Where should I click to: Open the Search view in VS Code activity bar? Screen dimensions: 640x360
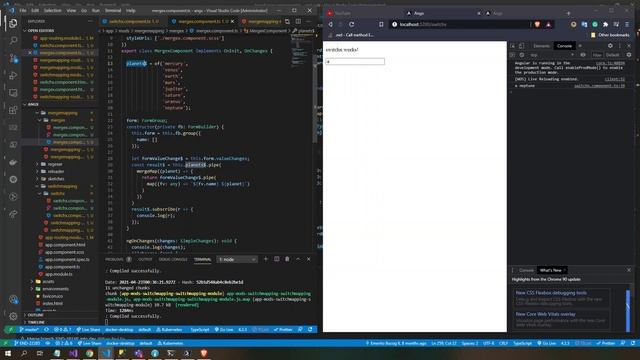coord(13,40)
